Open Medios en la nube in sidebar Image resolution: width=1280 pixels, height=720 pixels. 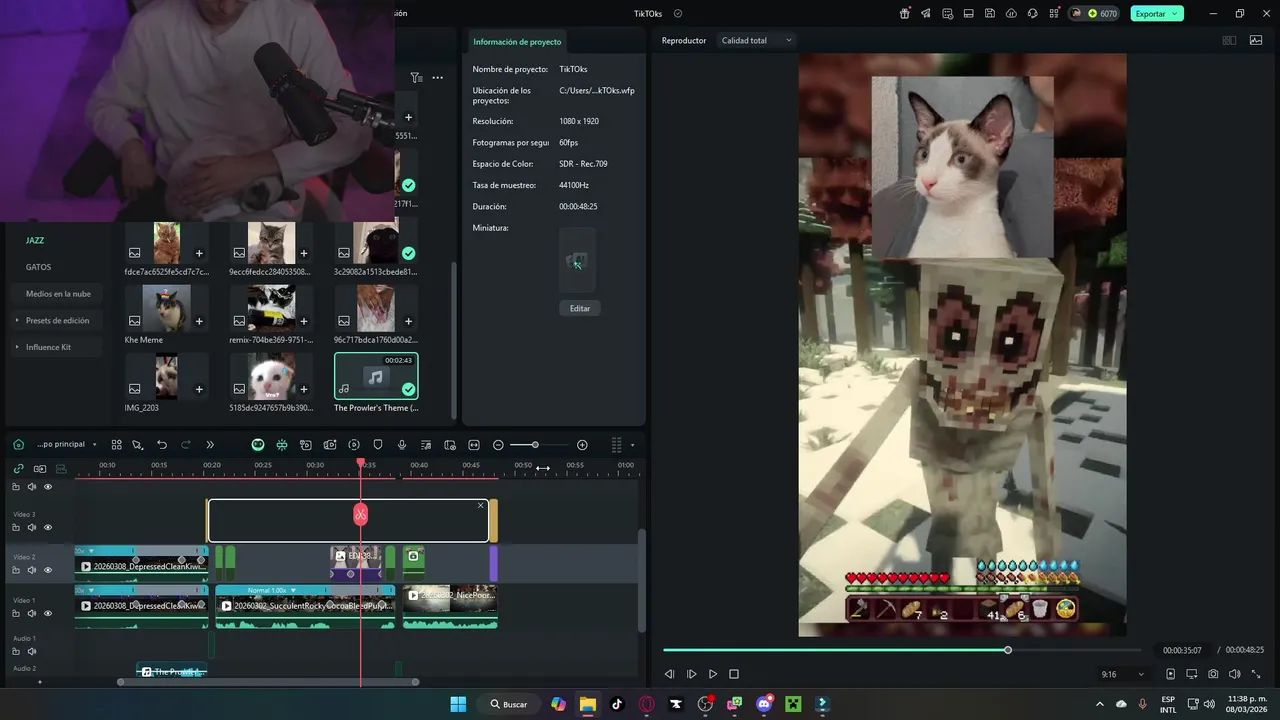[x=58, y=294]
